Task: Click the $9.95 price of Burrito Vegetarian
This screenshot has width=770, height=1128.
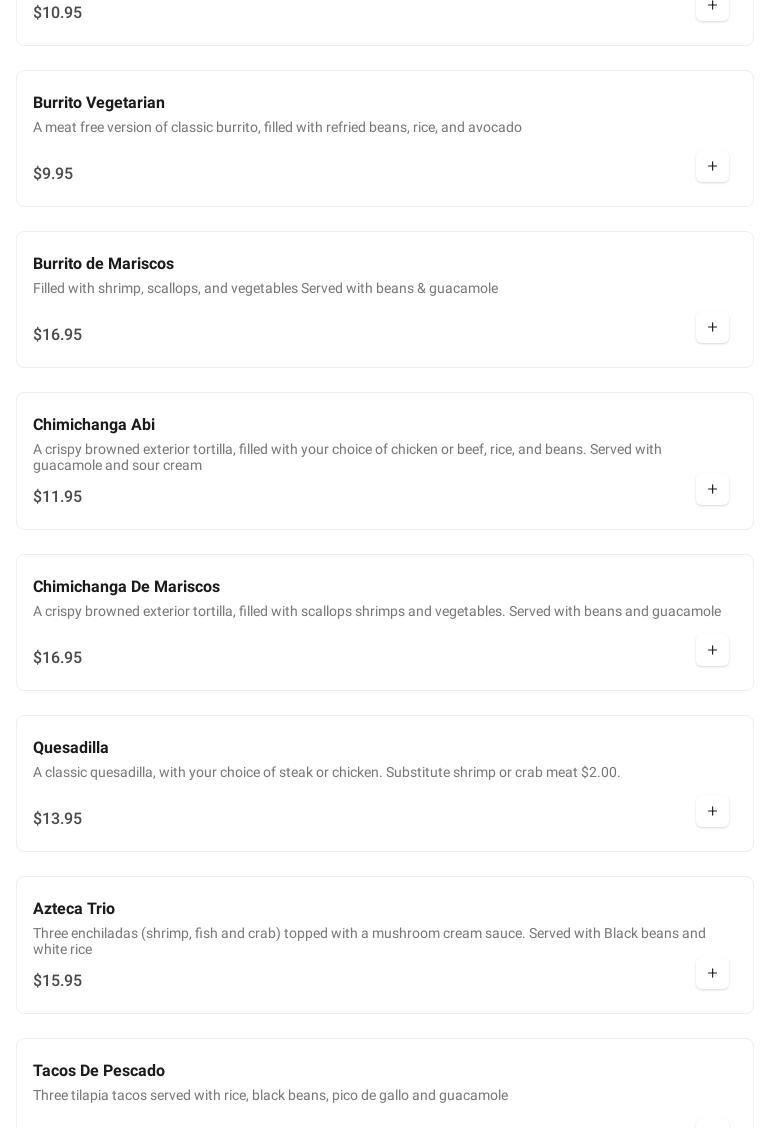Action: pos(53,174)
